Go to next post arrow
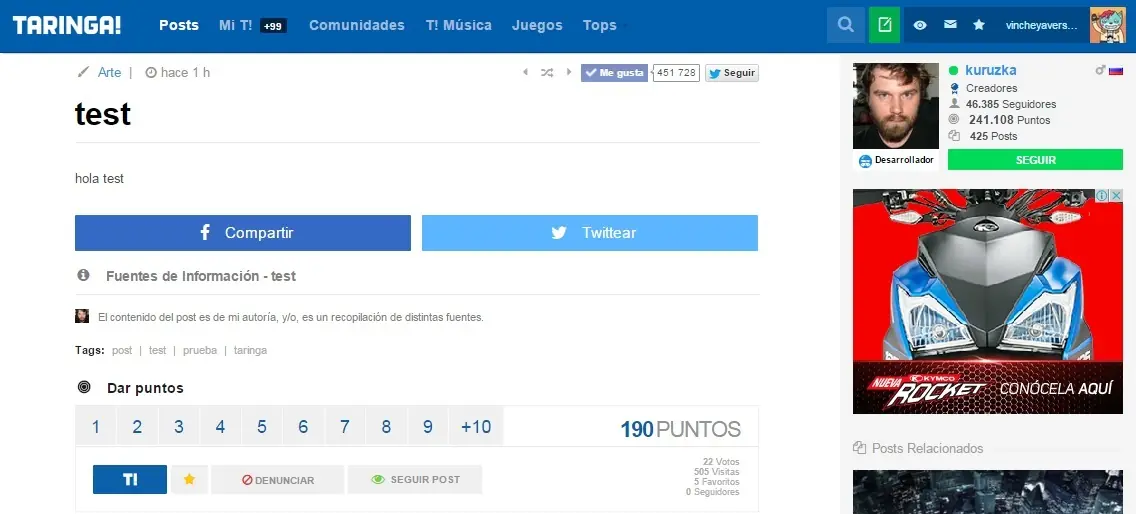1136x514 pixels. click(x=569, y=72)
